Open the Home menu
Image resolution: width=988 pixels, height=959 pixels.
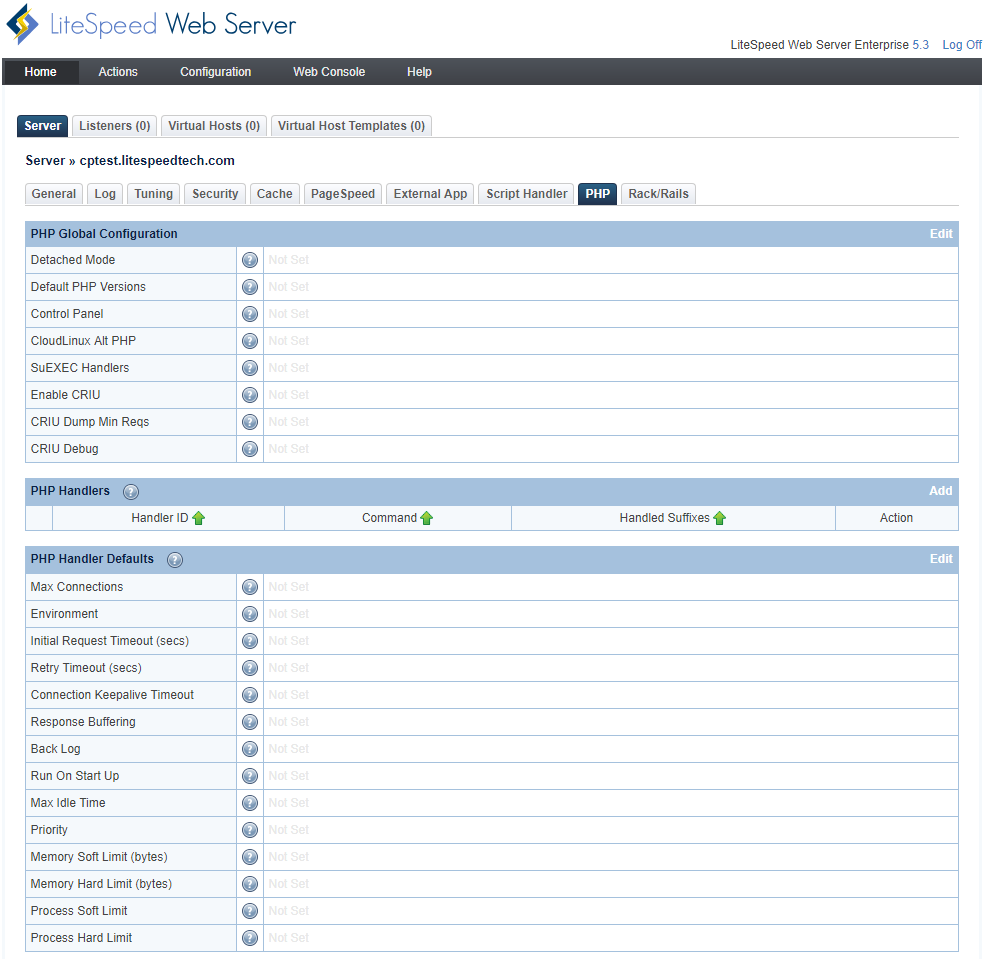40,72
